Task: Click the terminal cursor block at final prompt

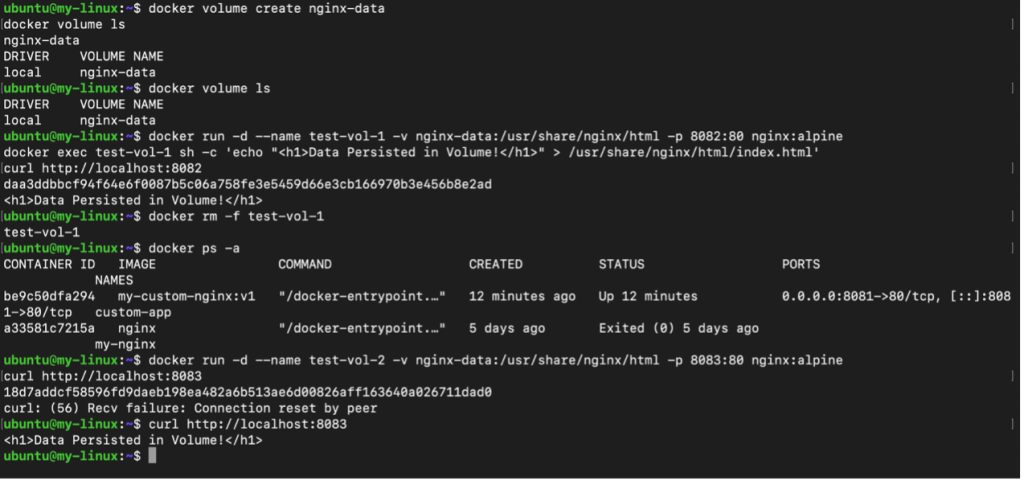Action: (x=152, y=456)
